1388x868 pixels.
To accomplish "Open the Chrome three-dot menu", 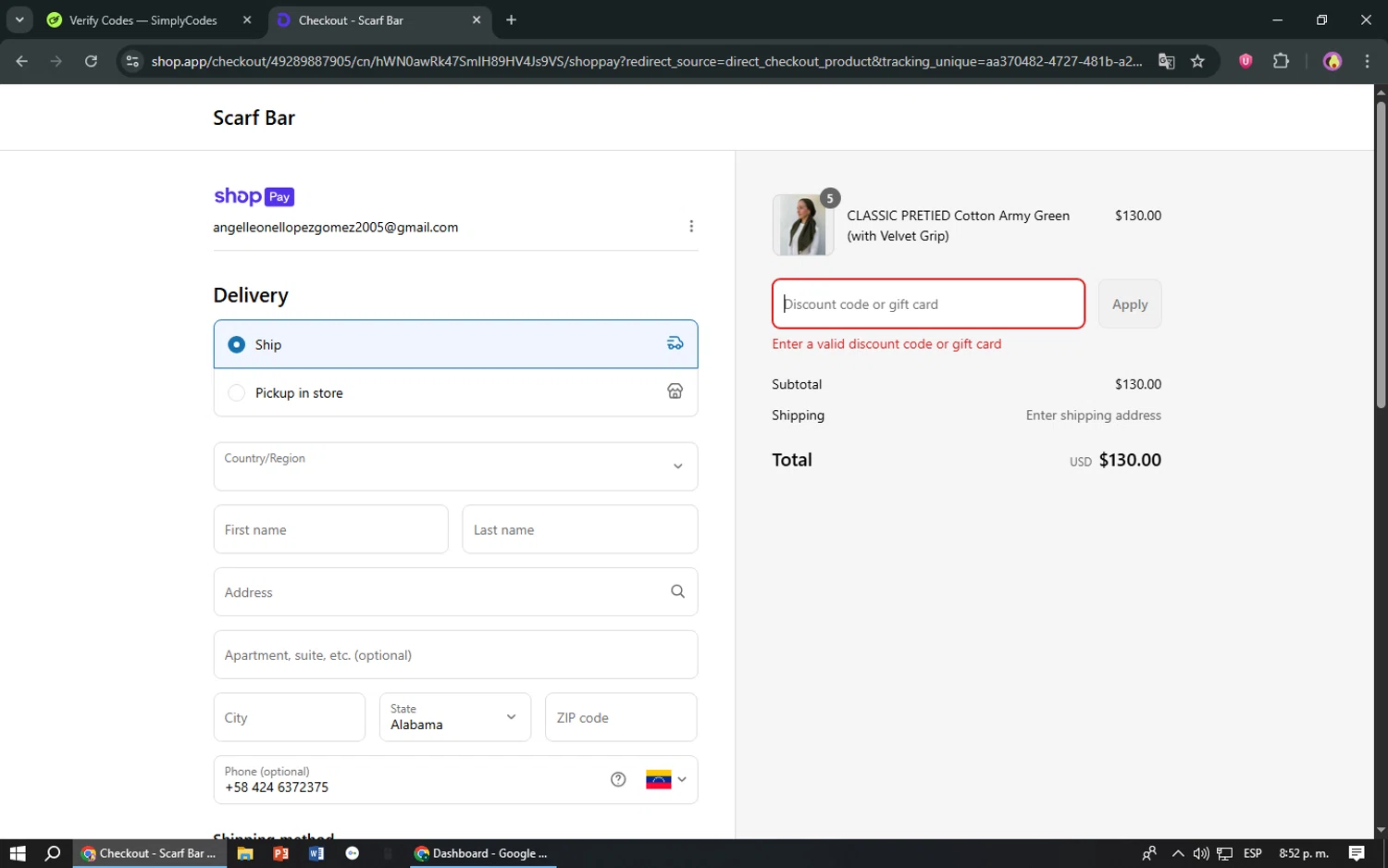I will 1367,61.
